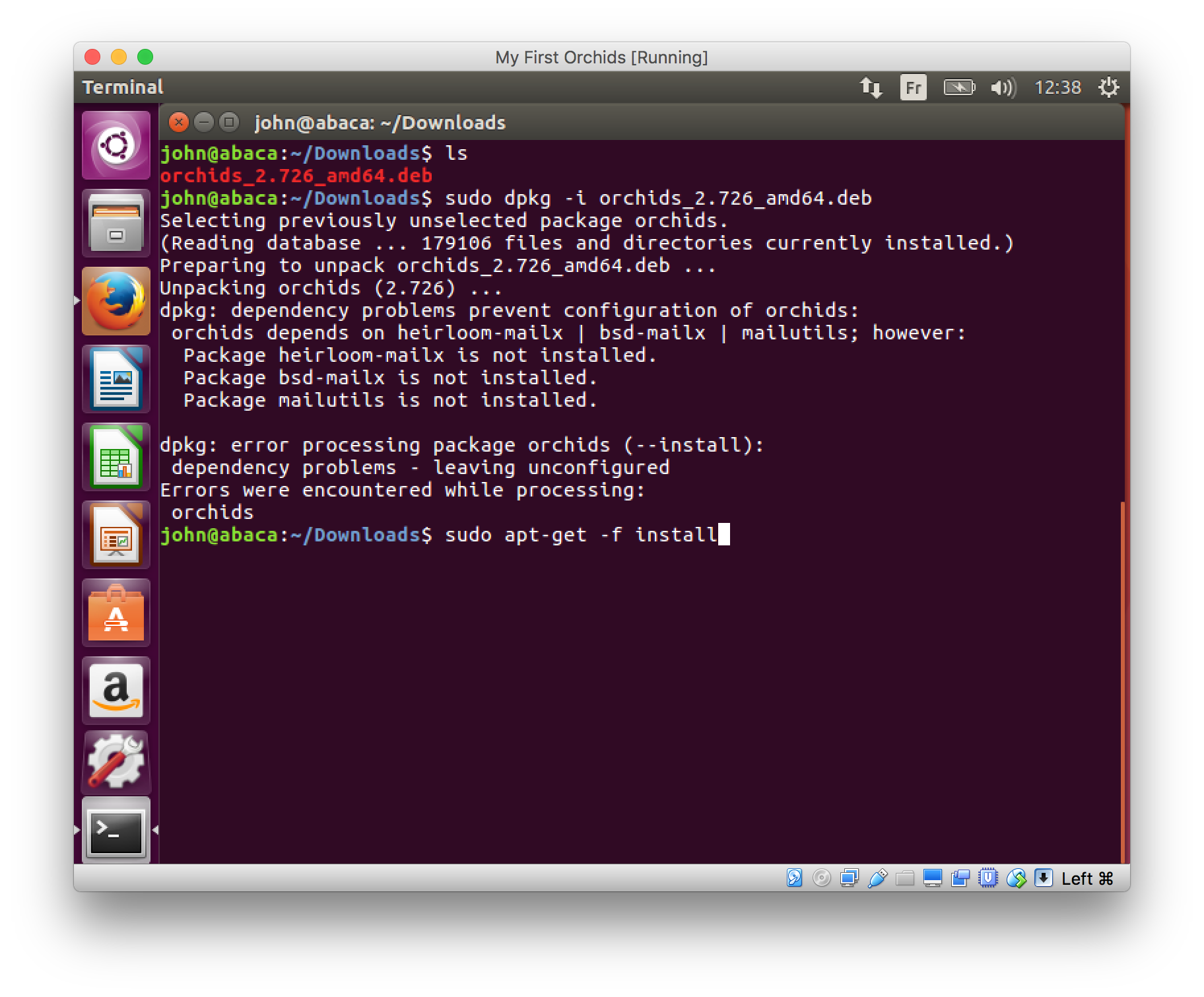Open Ubuntu Dash search in launcher

[116, 145]
